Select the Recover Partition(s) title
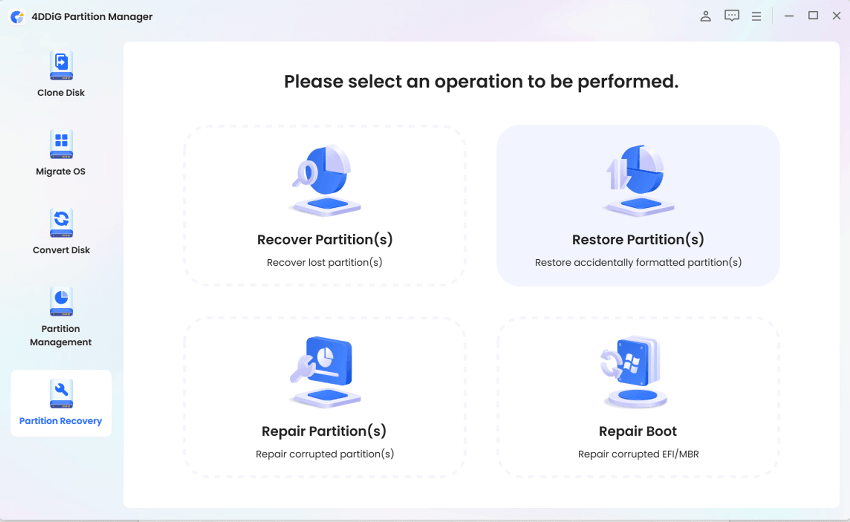 325,240
